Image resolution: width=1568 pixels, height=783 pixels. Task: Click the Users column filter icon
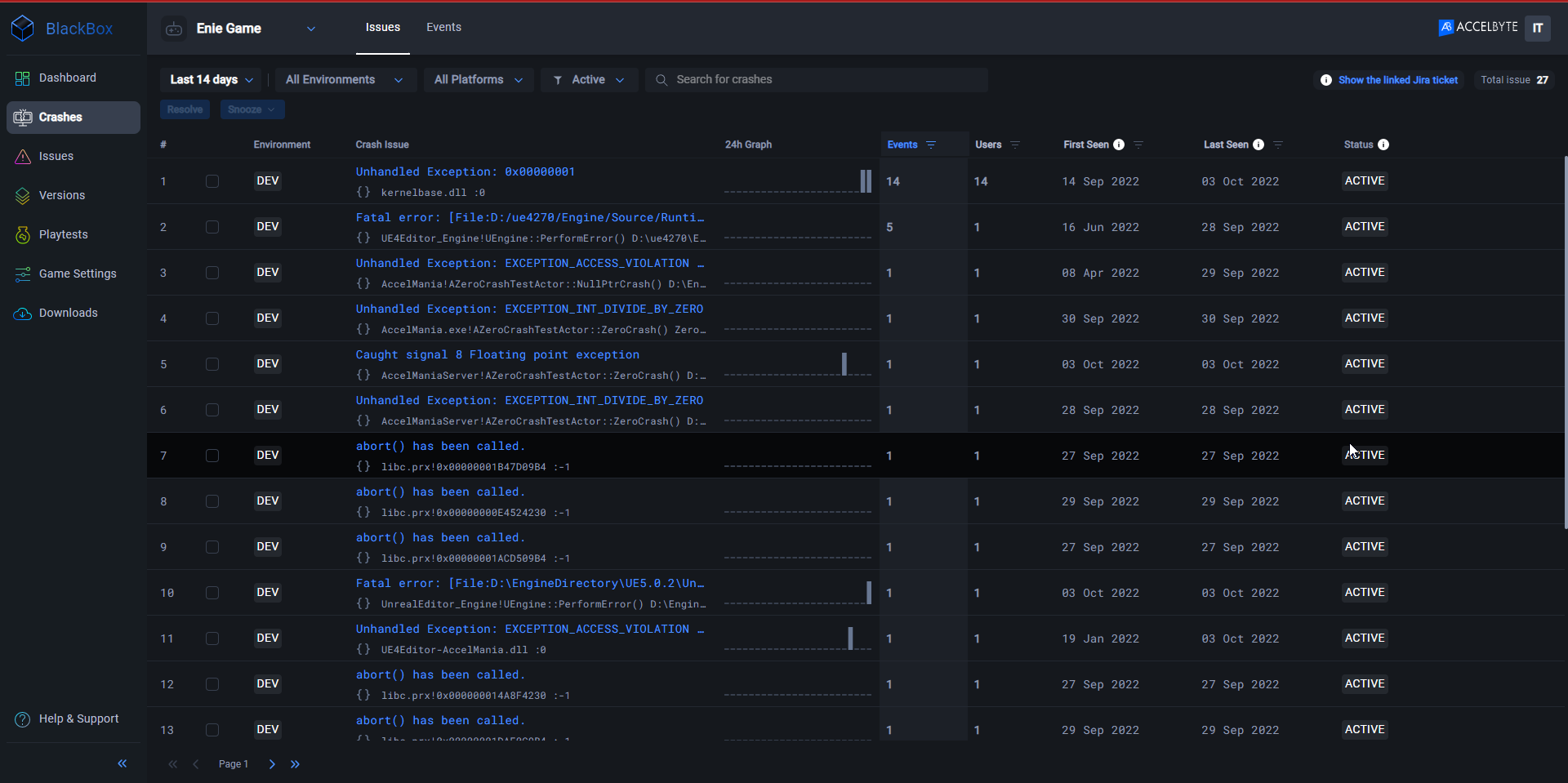point(1015,145)
